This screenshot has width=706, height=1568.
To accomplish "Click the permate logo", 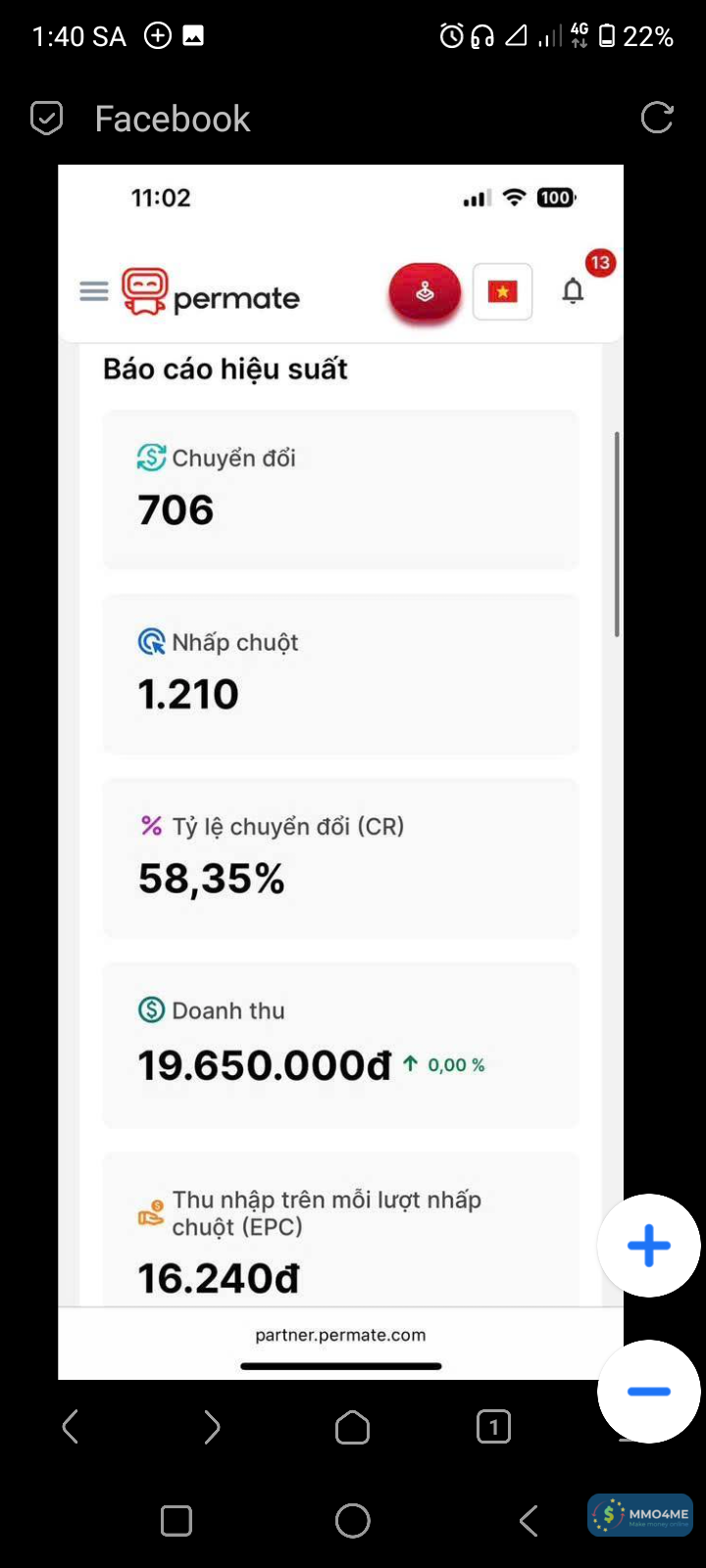I will (212, 293).
